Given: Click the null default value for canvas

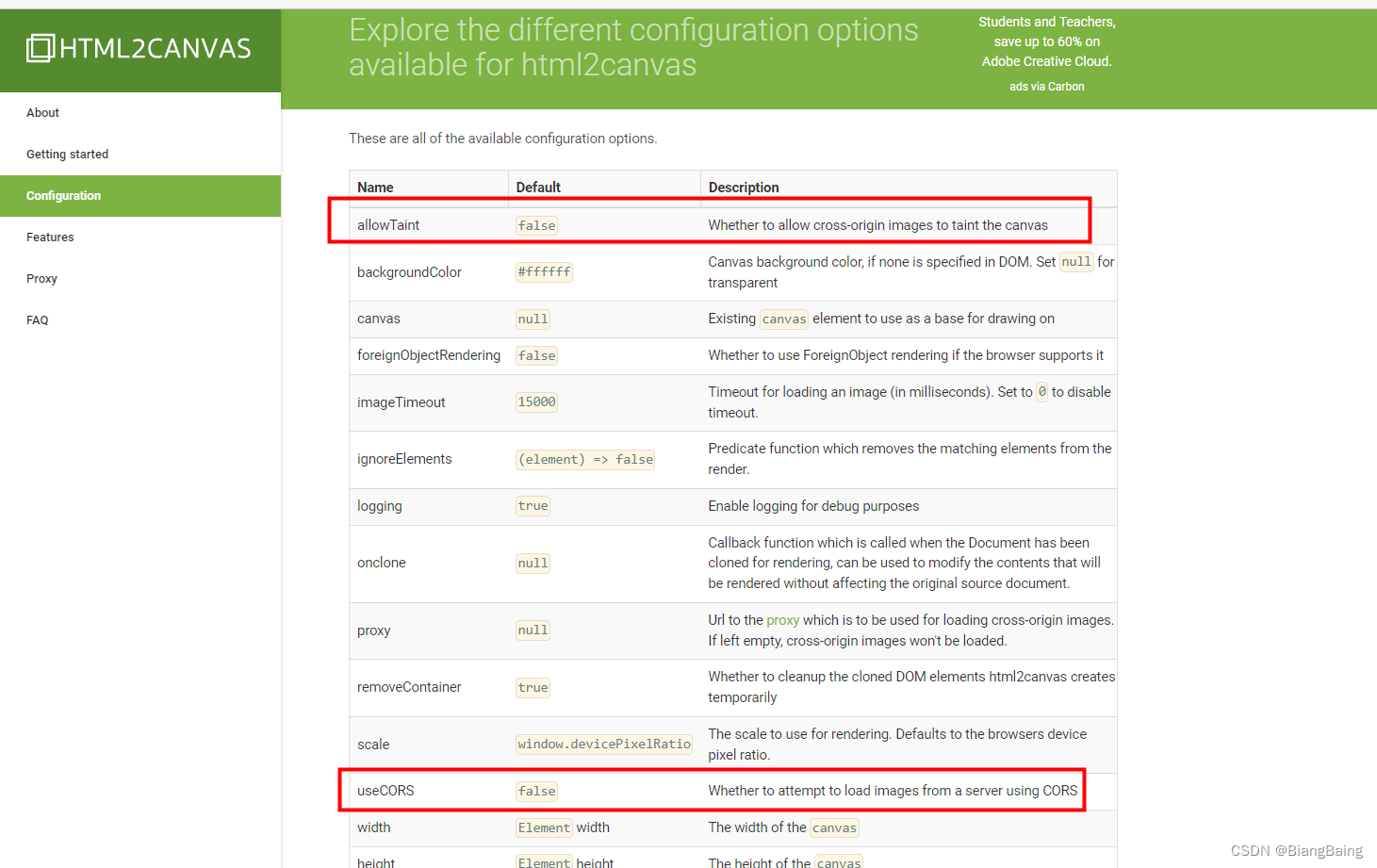Looking at the screenshot, I should [533, 319].
